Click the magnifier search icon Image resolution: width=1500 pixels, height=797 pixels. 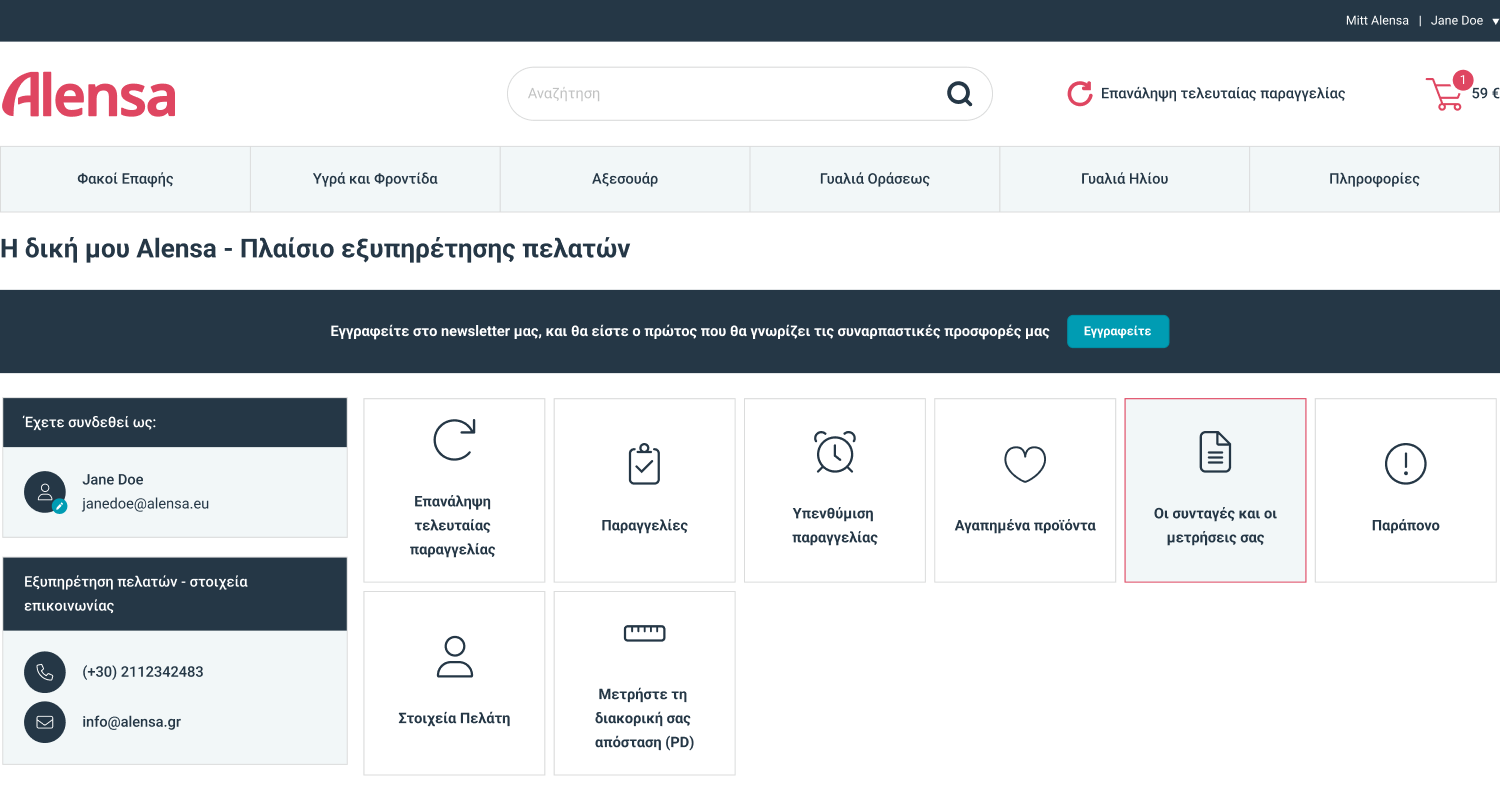click(x=959, y=94)
